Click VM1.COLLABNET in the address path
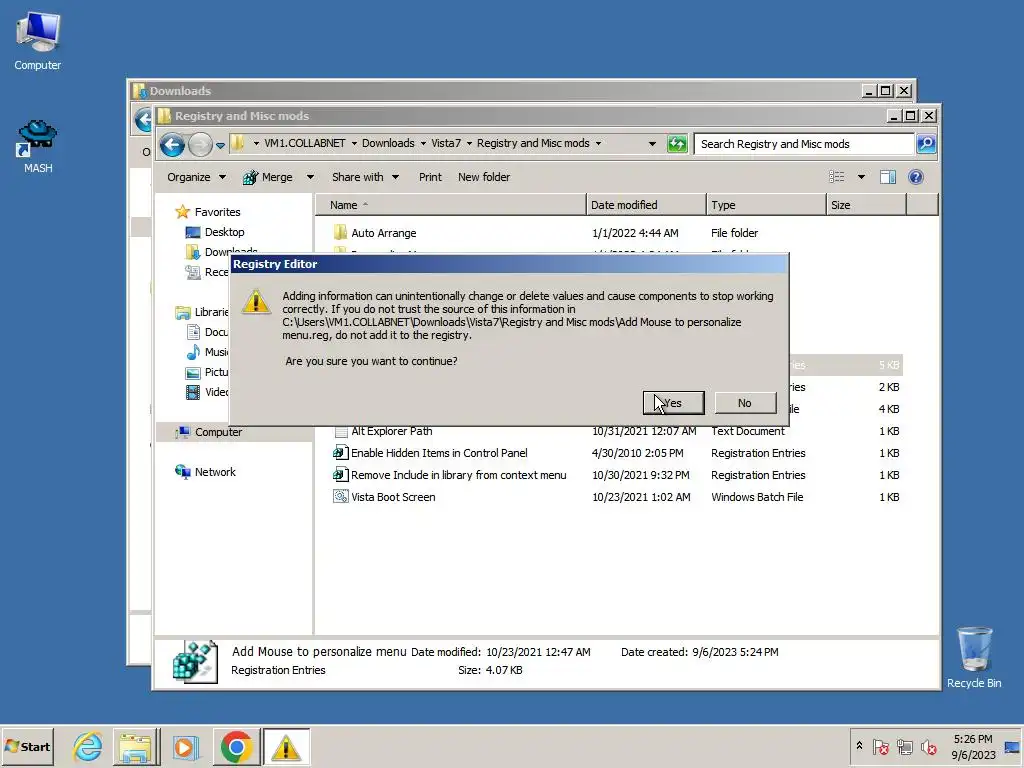1024x768 pixels. click(x=304, y=143)
